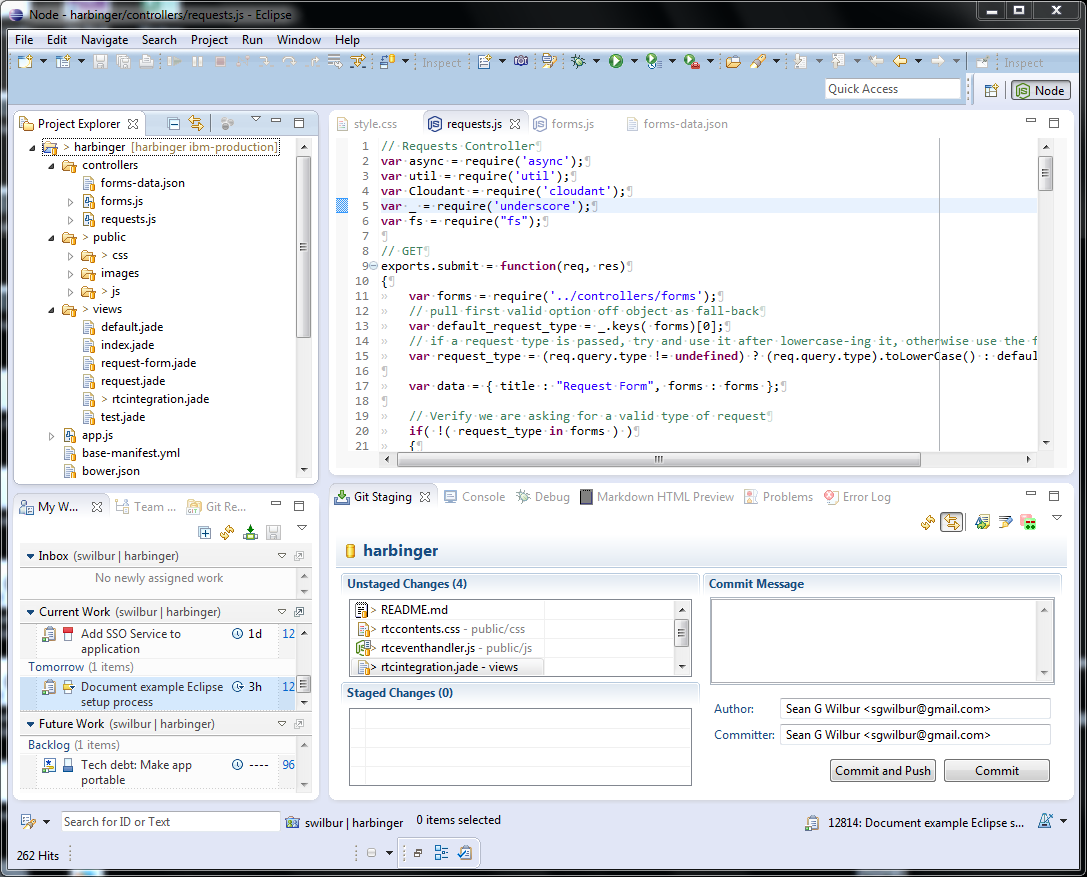This screenshot has width=1087, height=877.
Task: Click the New file wizard icon
Action: pyautogui.click(x=25, y=62)
